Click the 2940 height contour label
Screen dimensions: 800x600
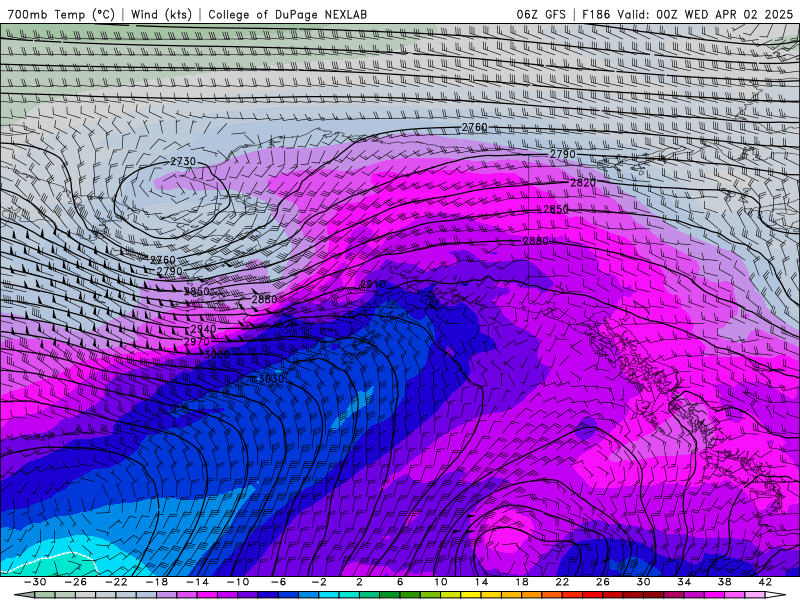coord(203,329)
